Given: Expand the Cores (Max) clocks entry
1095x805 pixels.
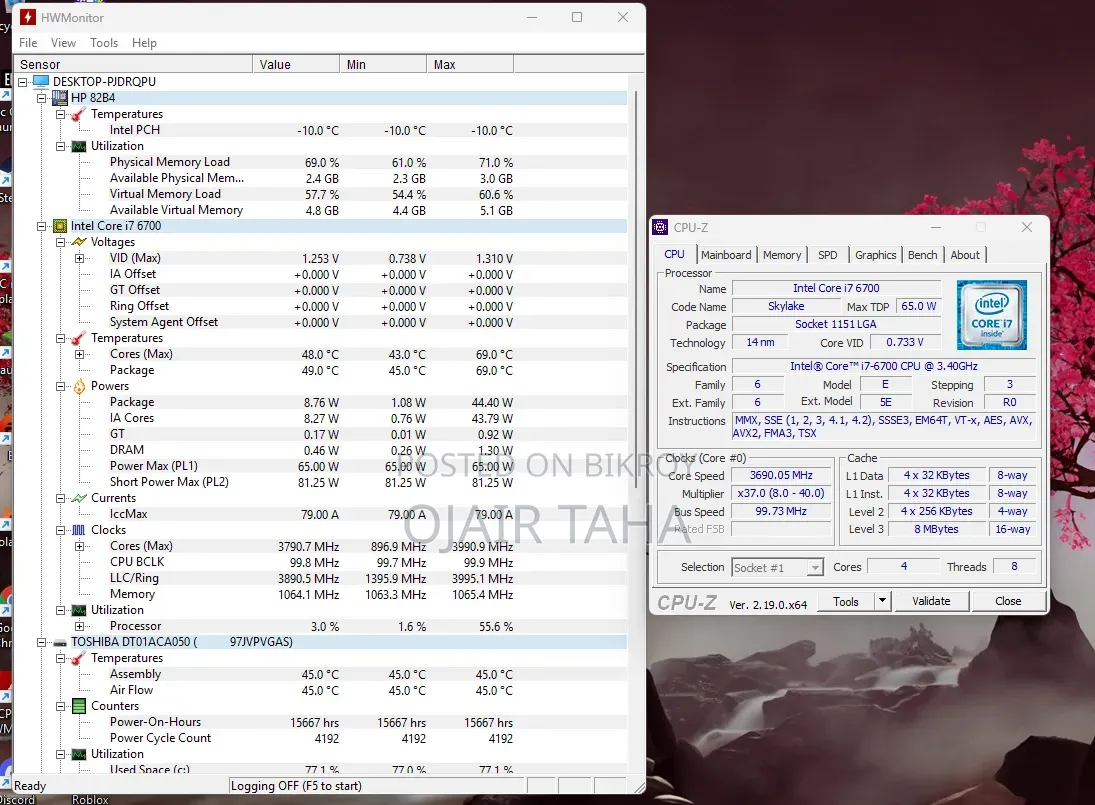Looking at the screenshot, I should point(80,547).
